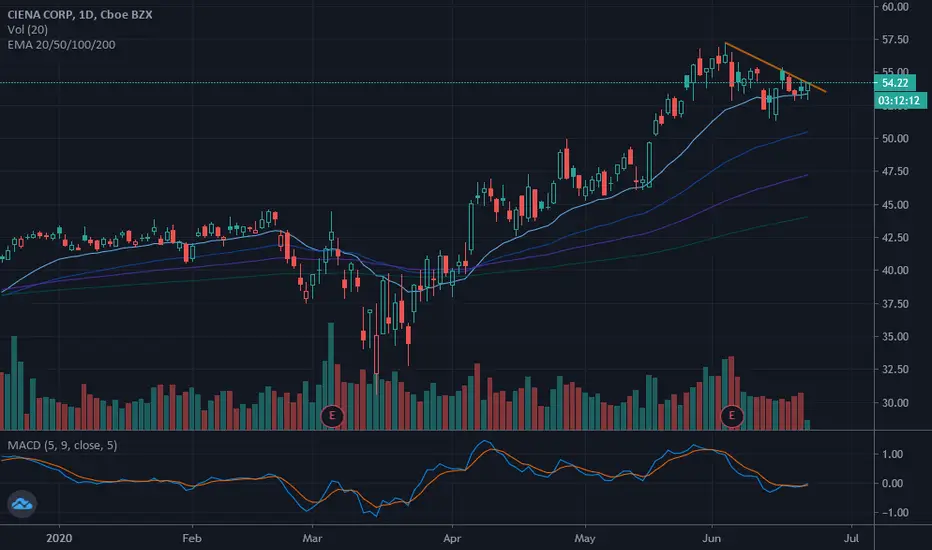
Task: Click the Apr date axis label
Action: coord(452,538)
